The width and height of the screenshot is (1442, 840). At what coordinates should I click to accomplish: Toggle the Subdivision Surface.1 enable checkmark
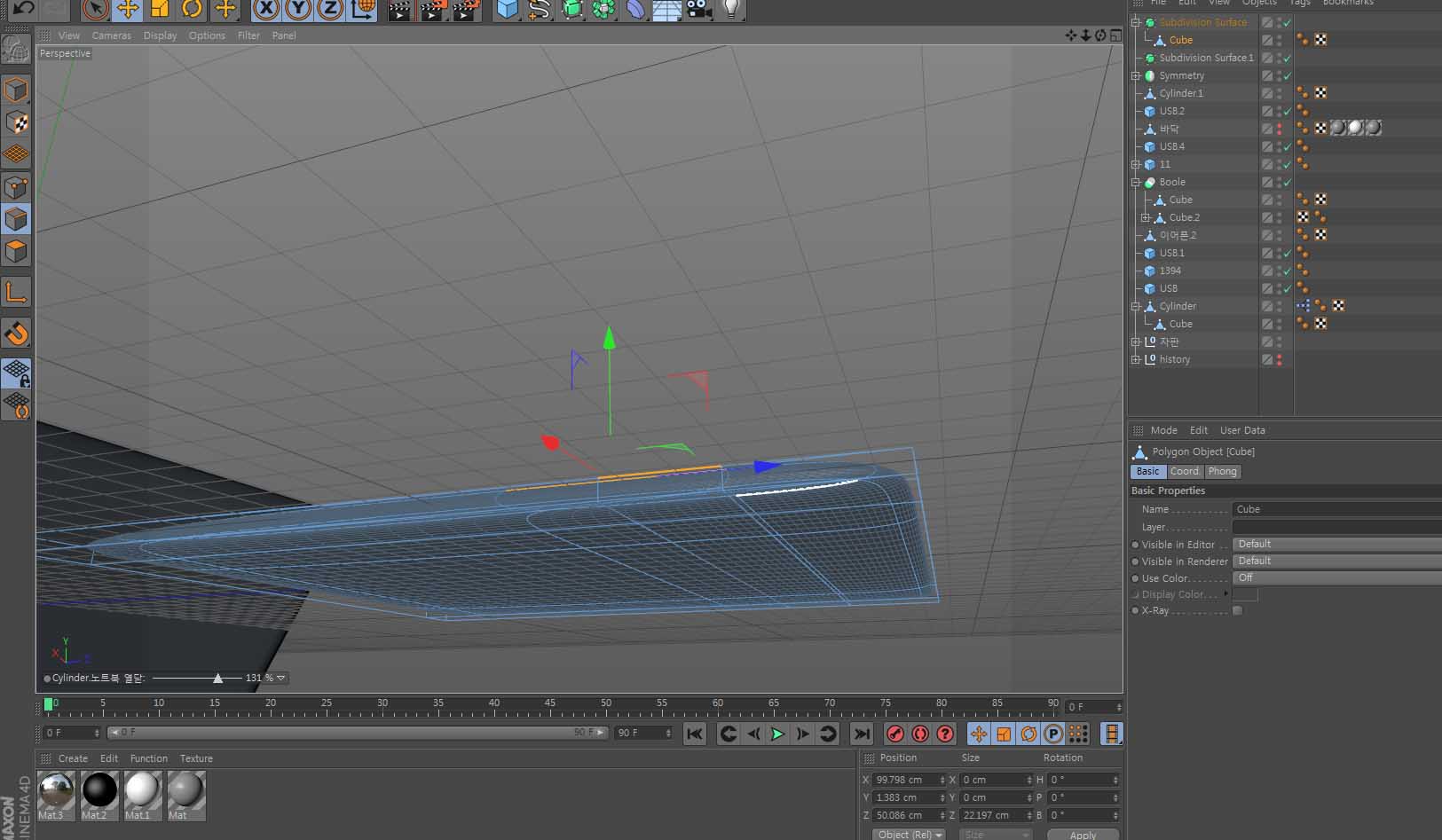click(1288, 58)
